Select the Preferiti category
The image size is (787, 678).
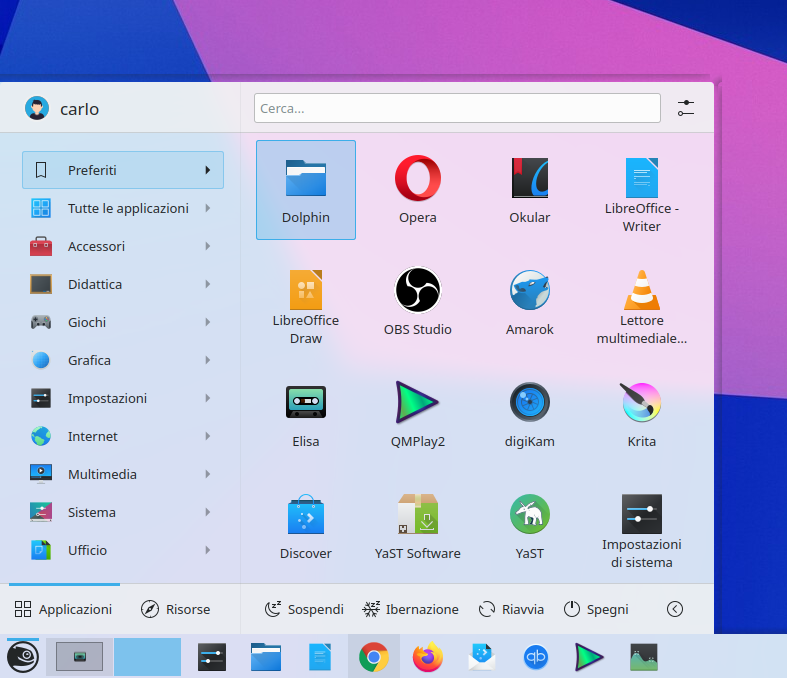(123, 170)
